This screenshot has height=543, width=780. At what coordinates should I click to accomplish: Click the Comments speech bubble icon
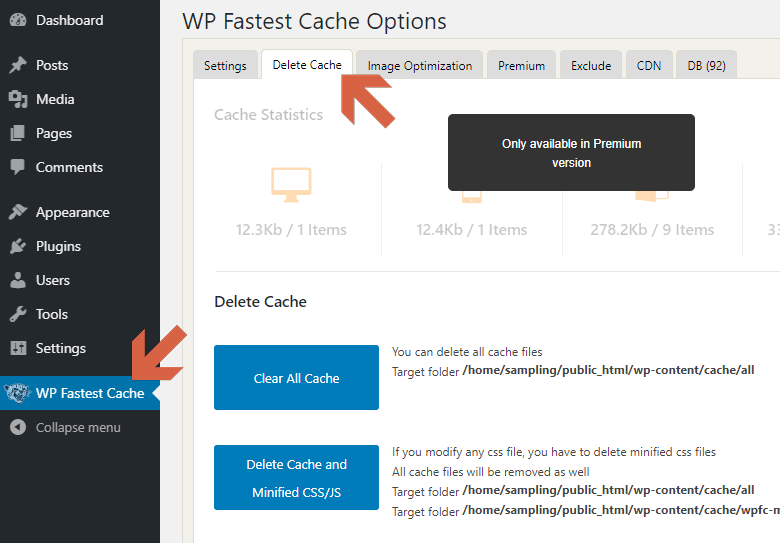[18, 167]
